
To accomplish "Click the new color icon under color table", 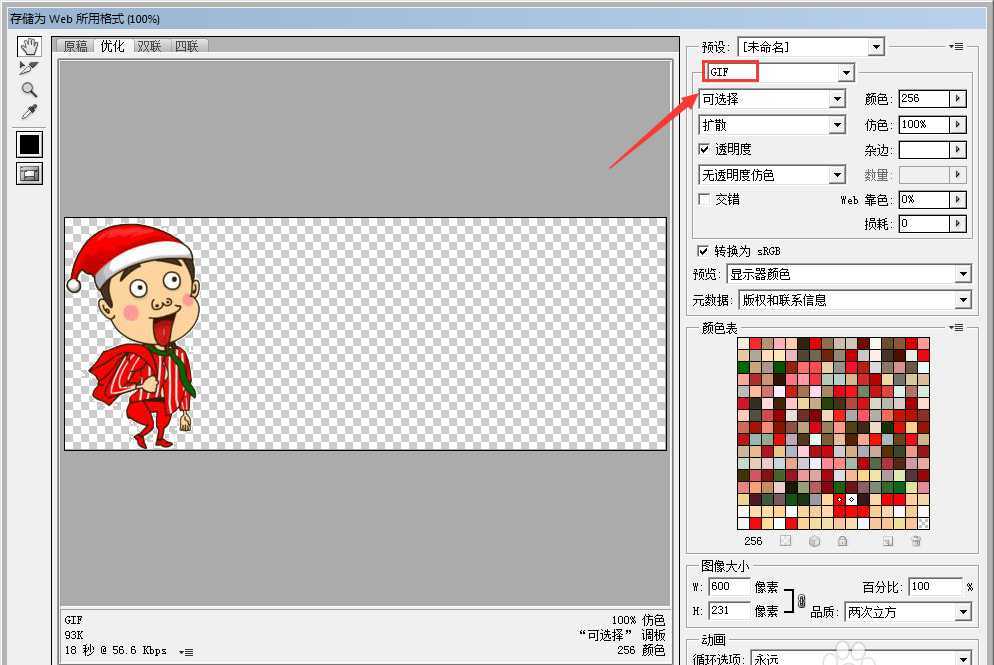I will (x=887, y=541).
